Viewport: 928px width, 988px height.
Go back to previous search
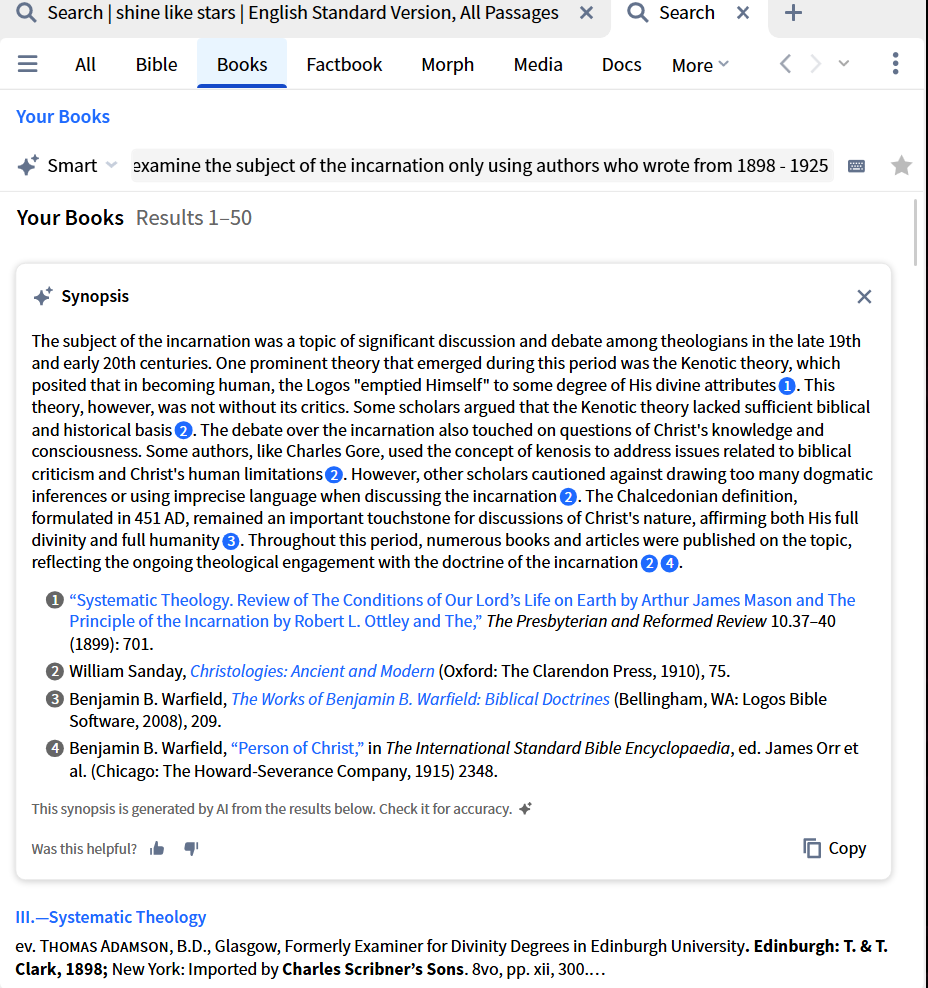click(x=785, y=64)
